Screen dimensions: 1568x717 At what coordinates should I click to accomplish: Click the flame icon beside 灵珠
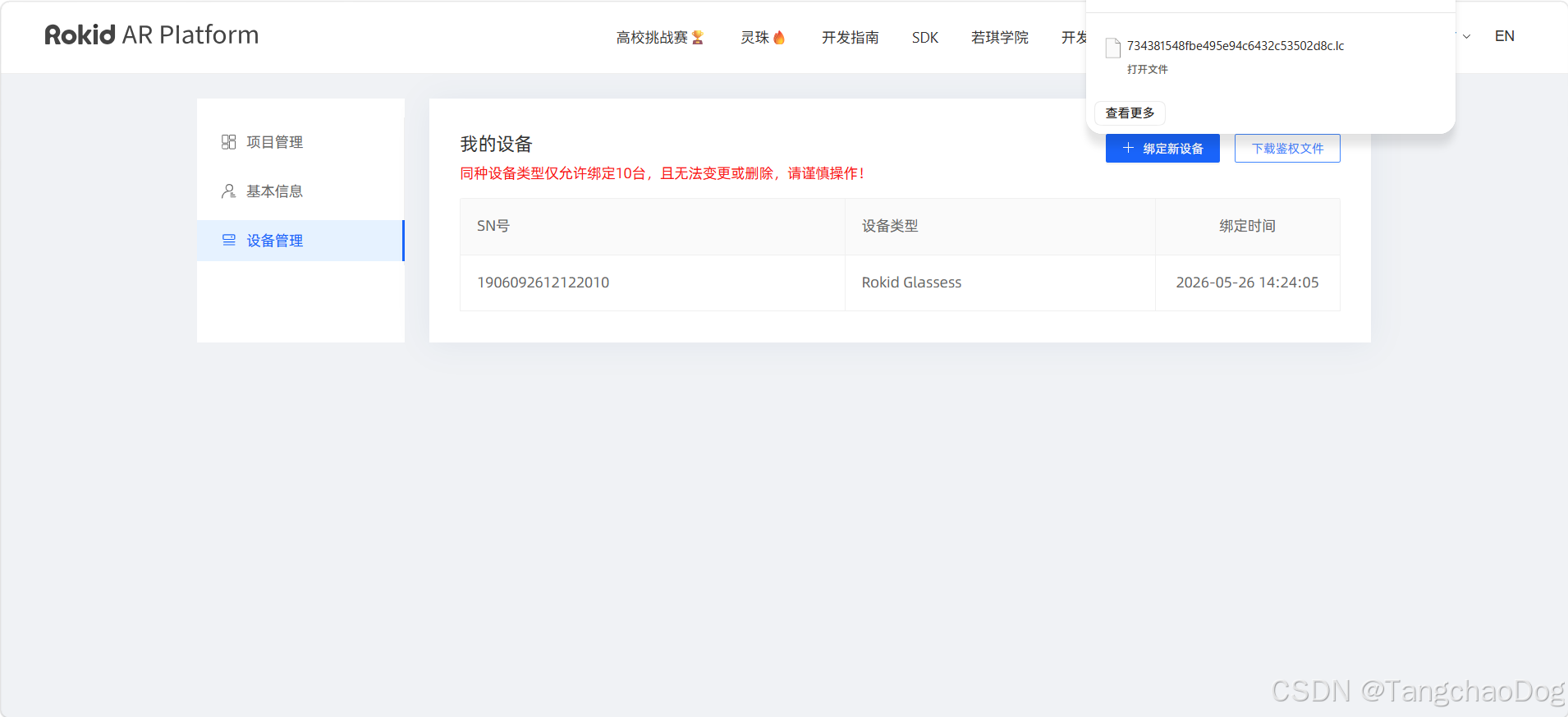779,38
